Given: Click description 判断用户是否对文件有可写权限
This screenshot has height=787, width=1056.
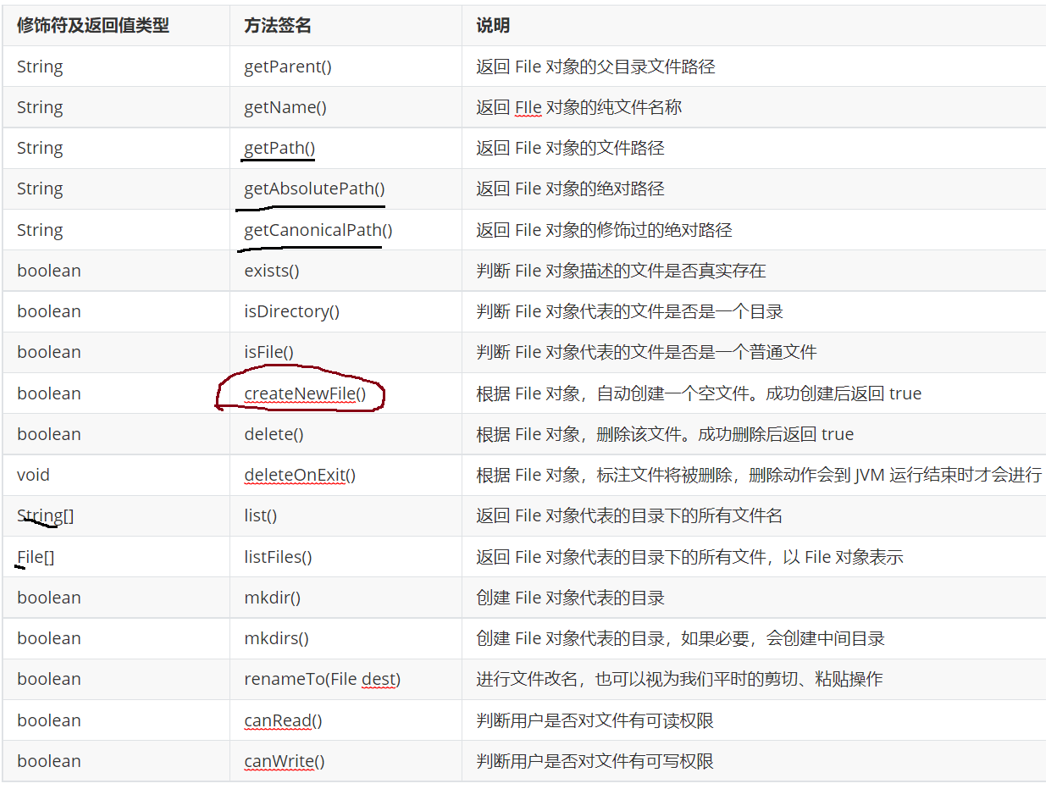Looking at the screenshot, I should click(595, 761).
